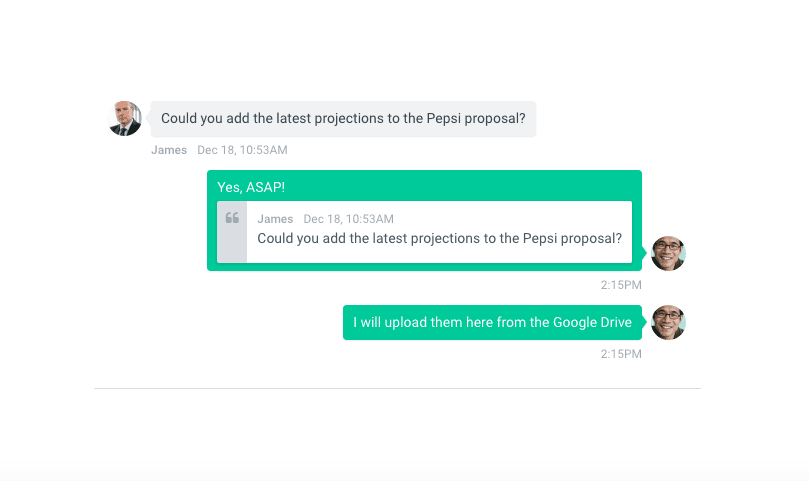Click the name 'James' inside the quoted message
The width and height of the screenshot is (809, 481).
[x=275, y=219]
